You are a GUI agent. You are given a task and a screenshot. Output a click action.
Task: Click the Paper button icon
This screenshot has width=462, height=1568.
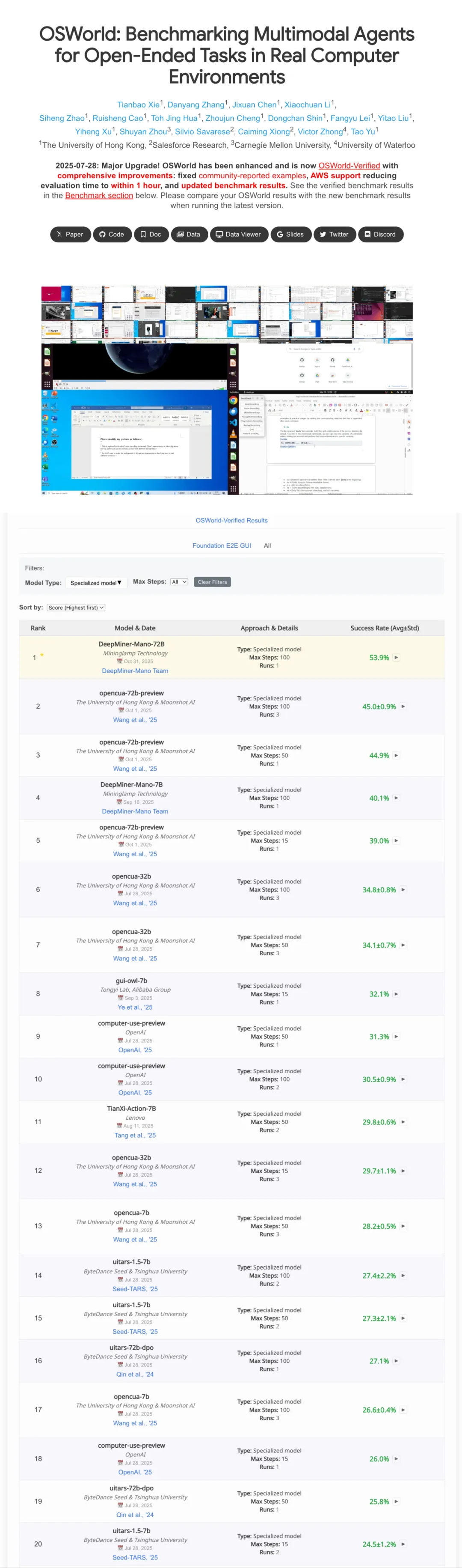[x=59, y=234]
